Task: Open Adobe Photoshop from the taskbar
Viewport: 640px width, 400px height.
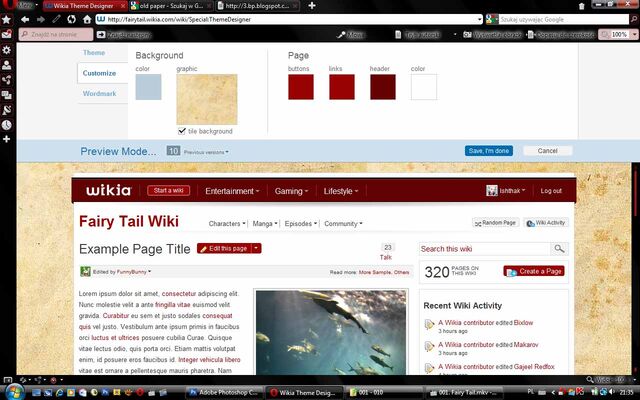Action: 224,393
